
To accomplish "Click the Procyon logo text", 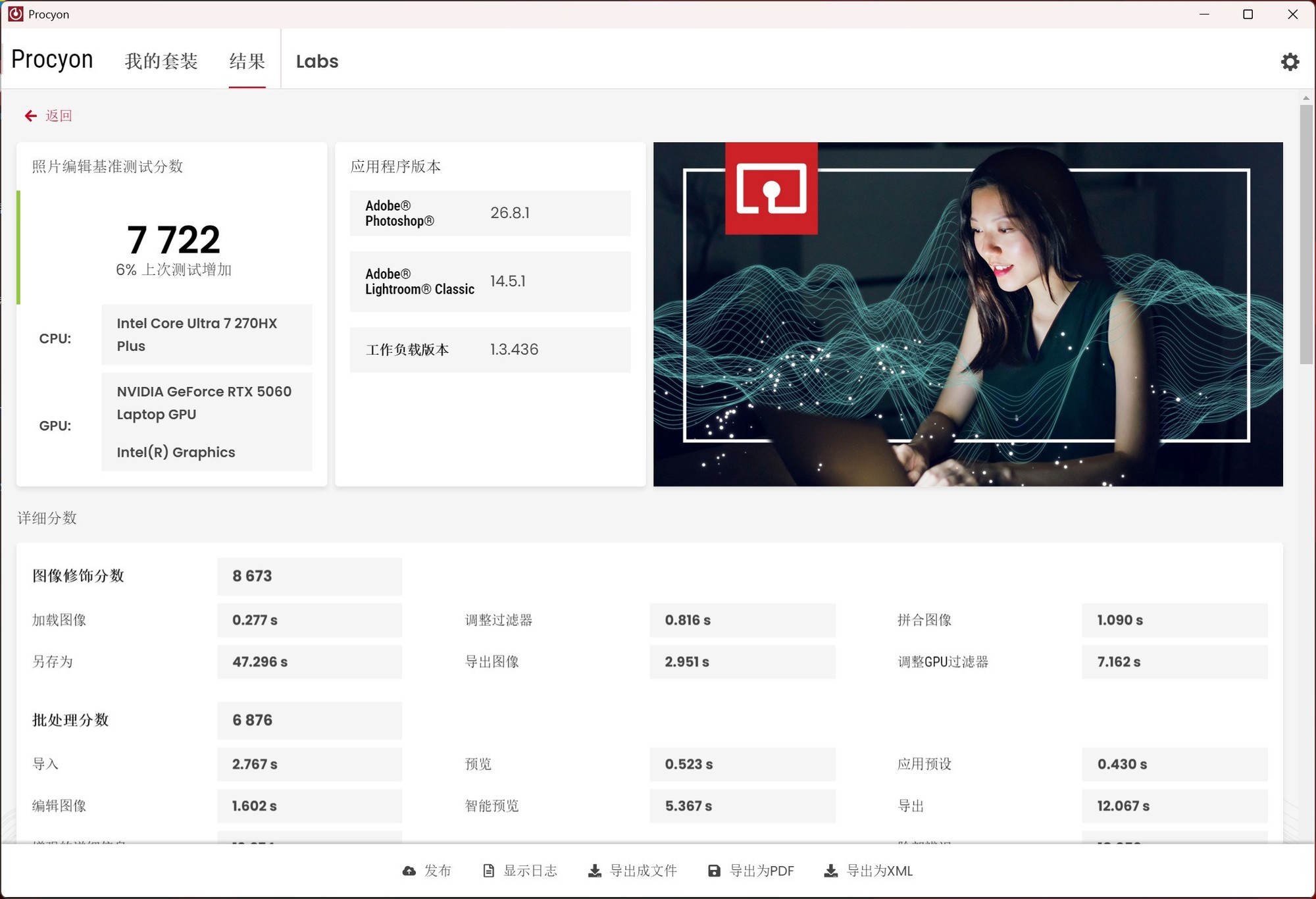I will click(x=52, y=59).
